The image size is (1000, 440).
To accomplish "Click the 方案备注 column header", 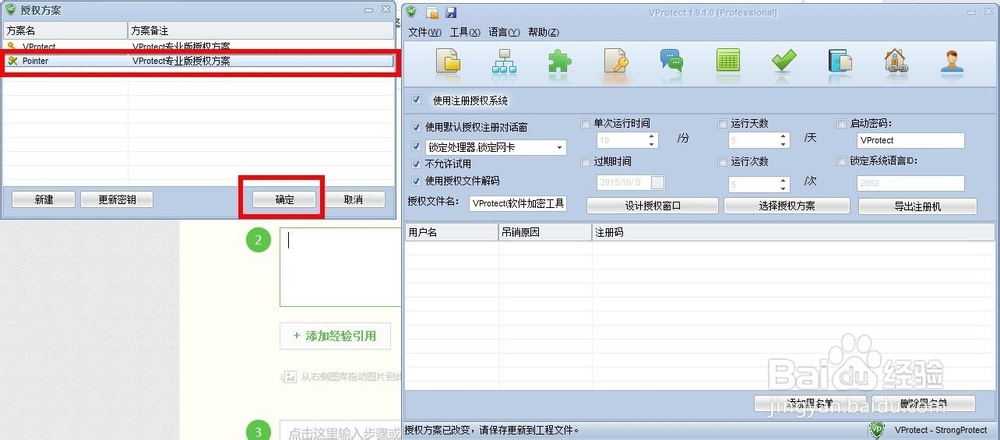I will pos(261,31).
